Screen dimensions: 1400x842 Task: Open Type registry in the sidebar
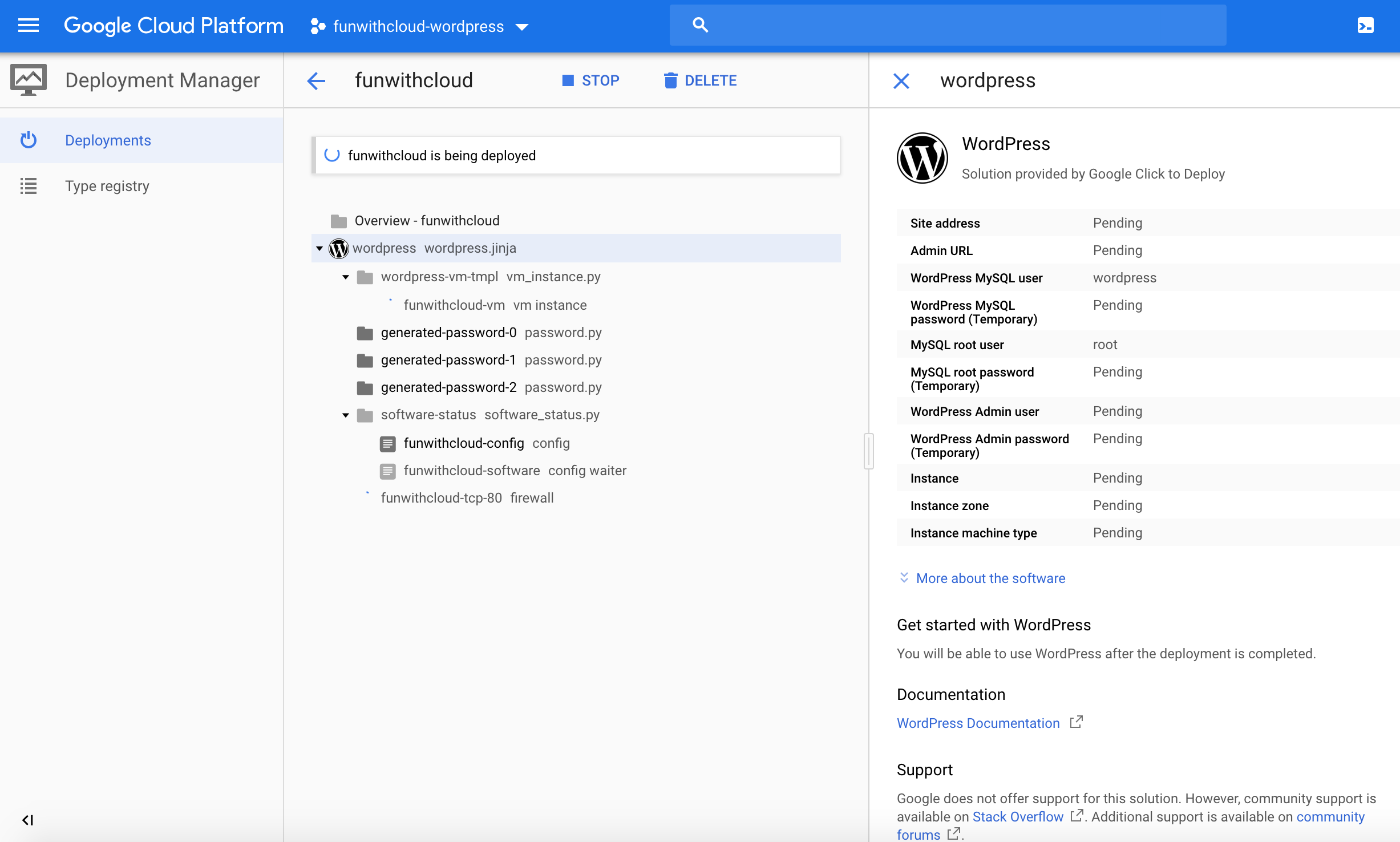[107, 186]
